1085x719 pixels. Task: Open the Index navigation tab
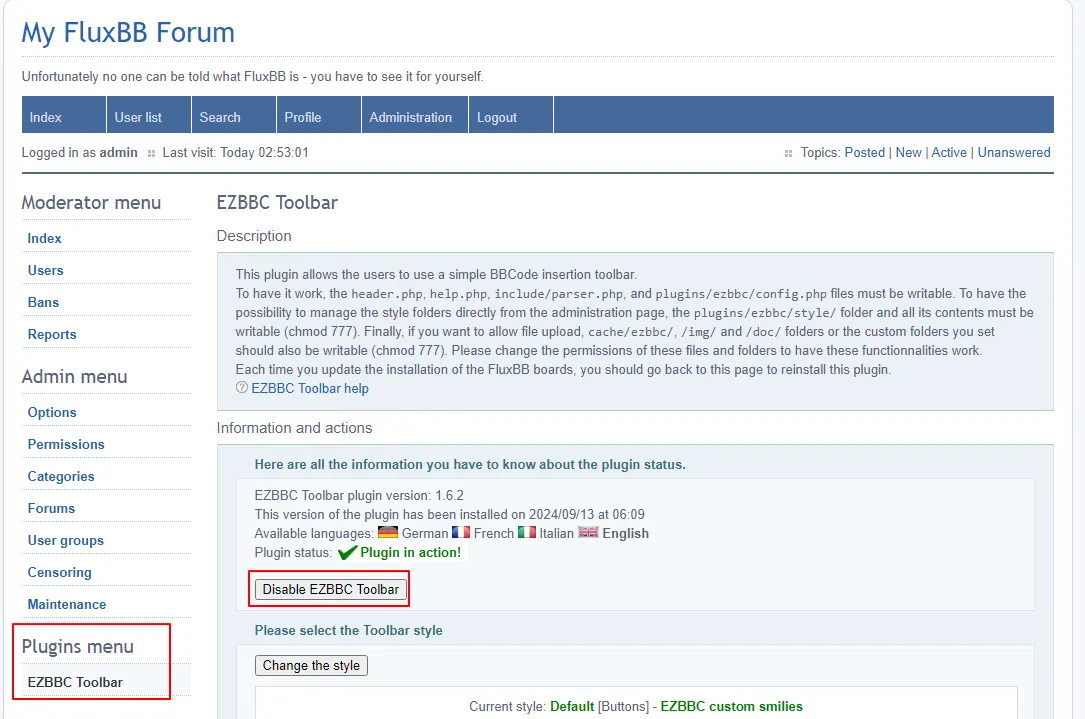64,115
